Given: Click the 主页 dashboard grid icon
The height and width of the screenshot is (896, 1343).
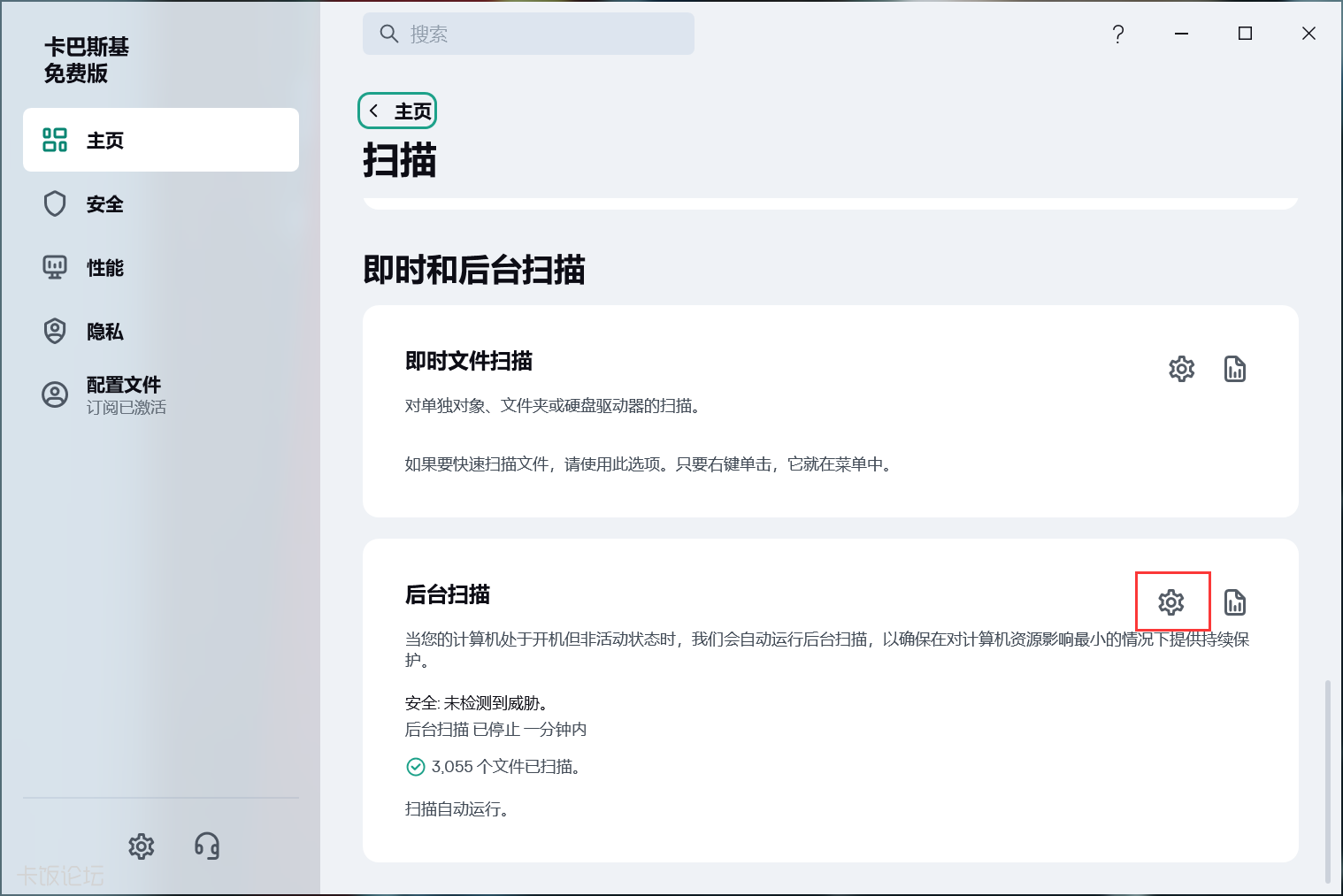Looking at the screenshot, I should (x=55, y=140).
